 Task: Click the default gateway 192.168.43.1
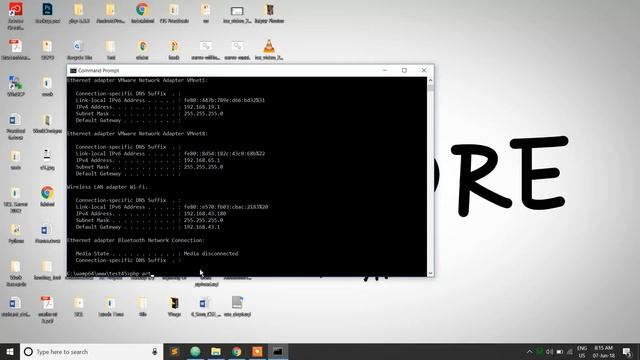click(202, 227)
